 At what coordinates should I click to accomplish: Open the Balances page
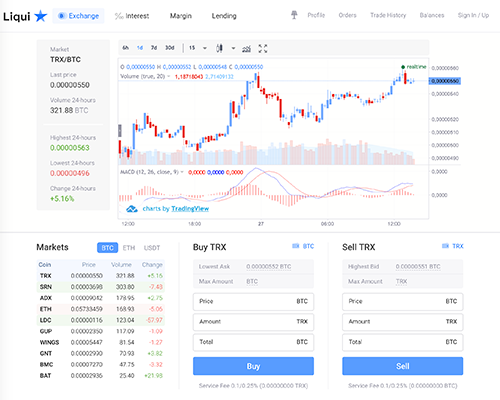(x=432, y=15)
